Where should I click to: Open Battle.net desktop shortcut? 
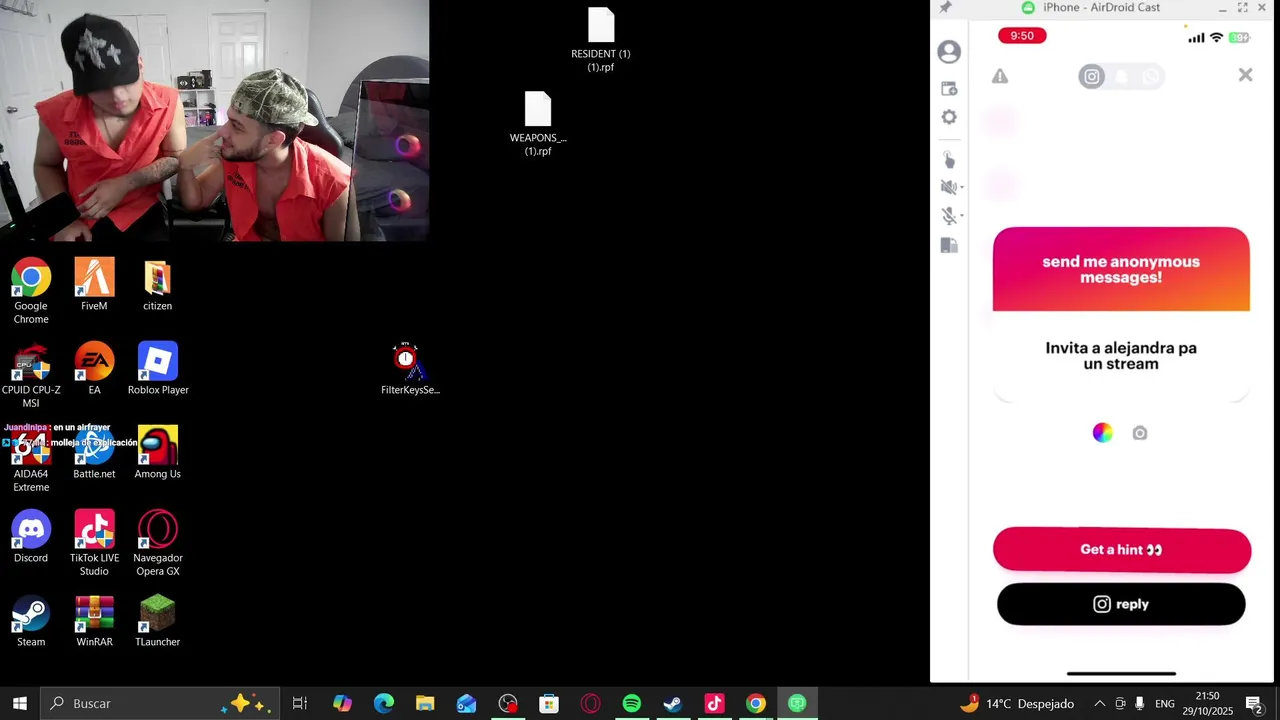coord(94,453)
